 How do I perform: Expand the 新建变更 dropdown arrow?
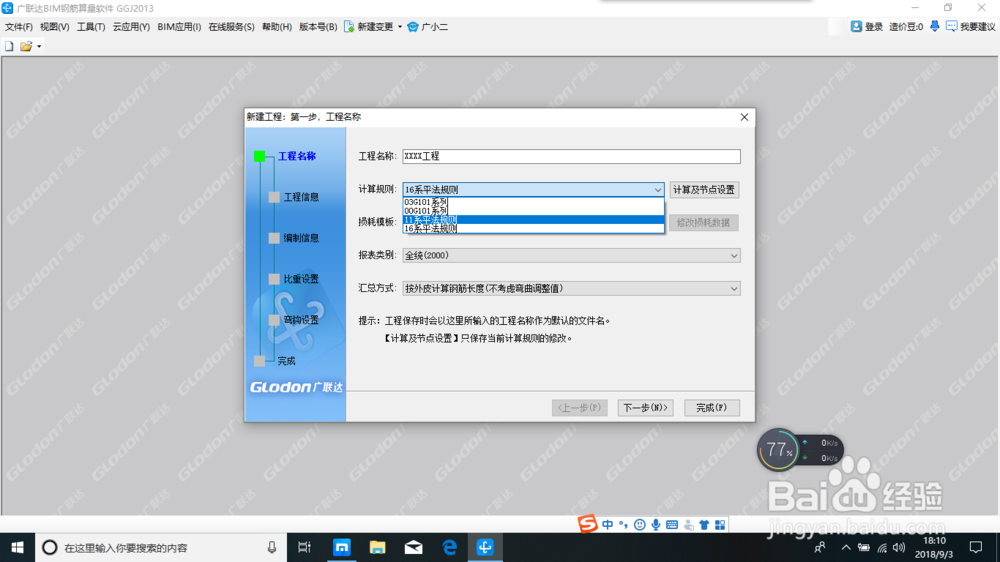pyautogui.click(x=400, y=27)
